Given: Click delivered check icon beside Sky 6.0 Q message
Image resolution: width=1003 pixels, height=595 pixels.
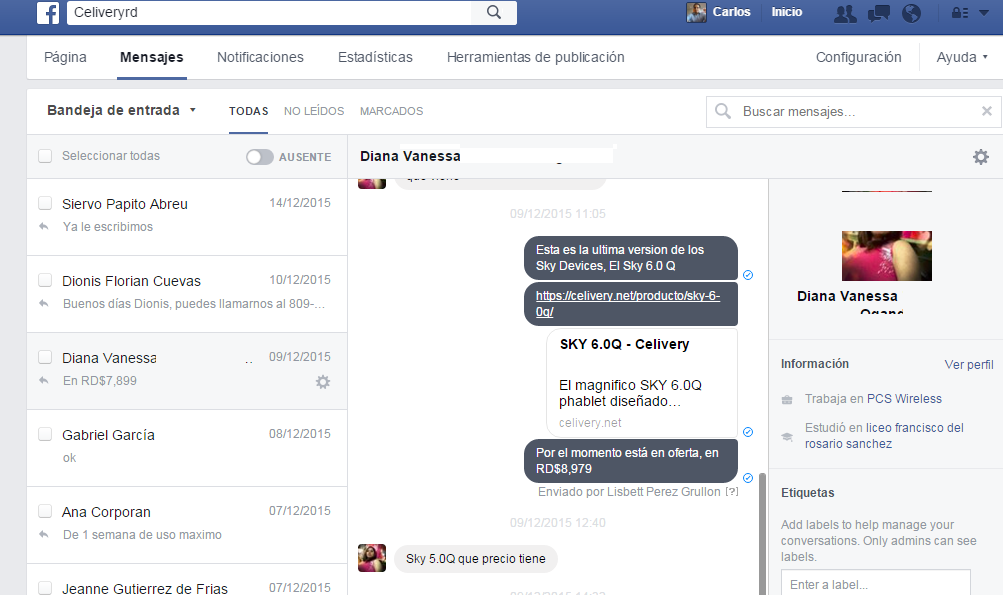Looking at the screenshot, I should [x=748, y=275].
